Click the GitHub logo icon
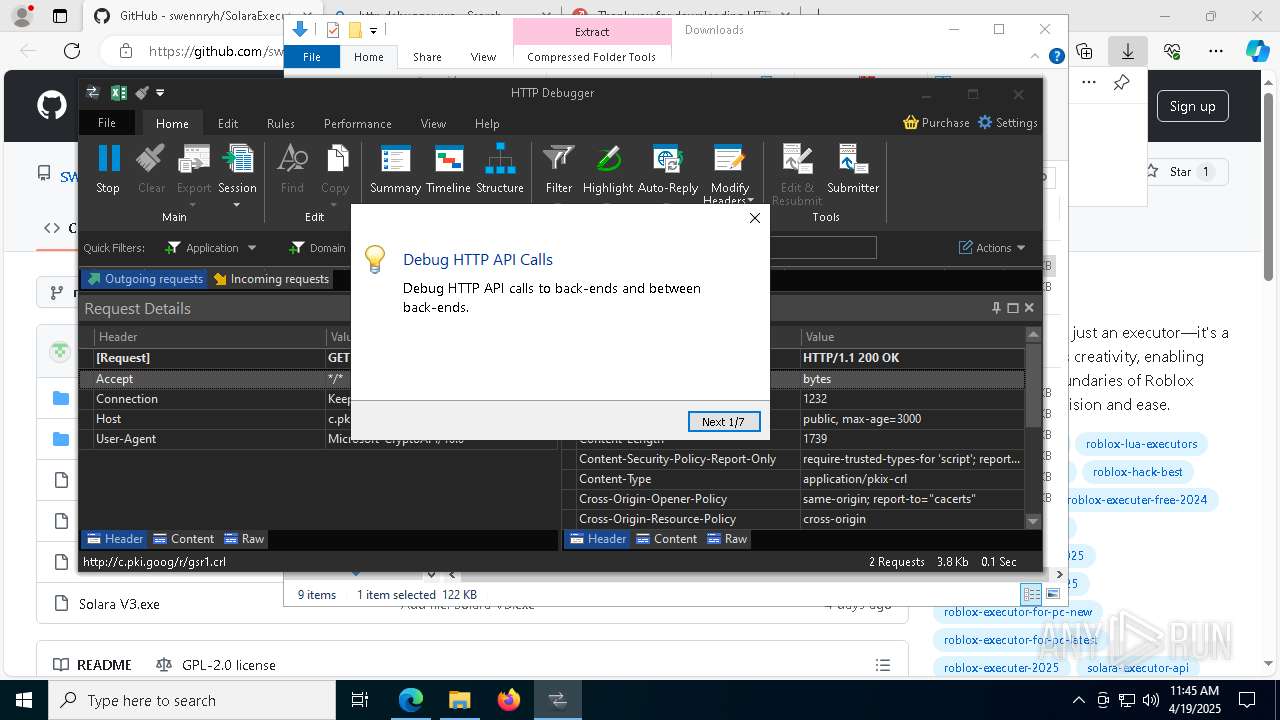Screen dimensions: 1280x720 coord(52,106)
